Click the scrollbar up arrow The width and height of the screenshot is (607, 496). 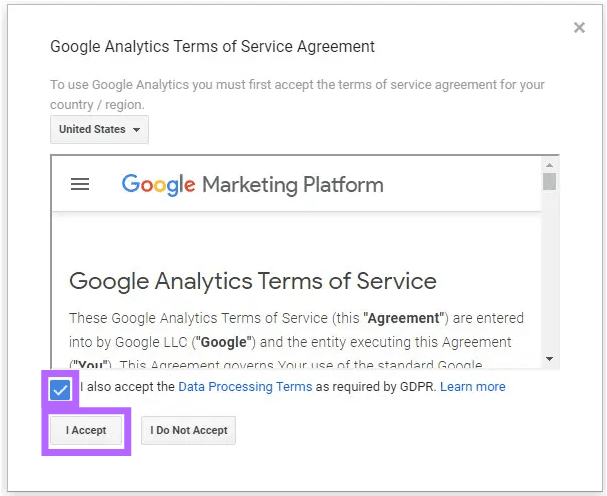click(x=549, y=165)
